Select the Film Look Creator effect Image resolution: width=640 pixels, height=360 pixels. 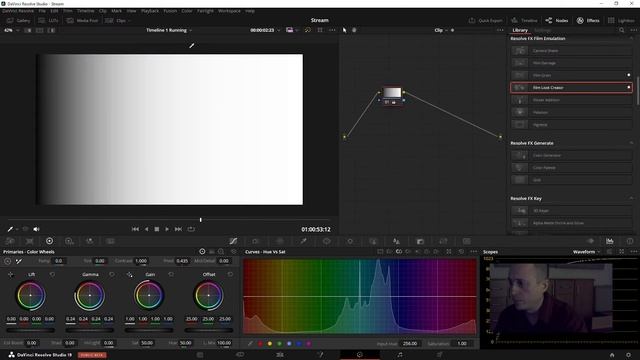571,87
